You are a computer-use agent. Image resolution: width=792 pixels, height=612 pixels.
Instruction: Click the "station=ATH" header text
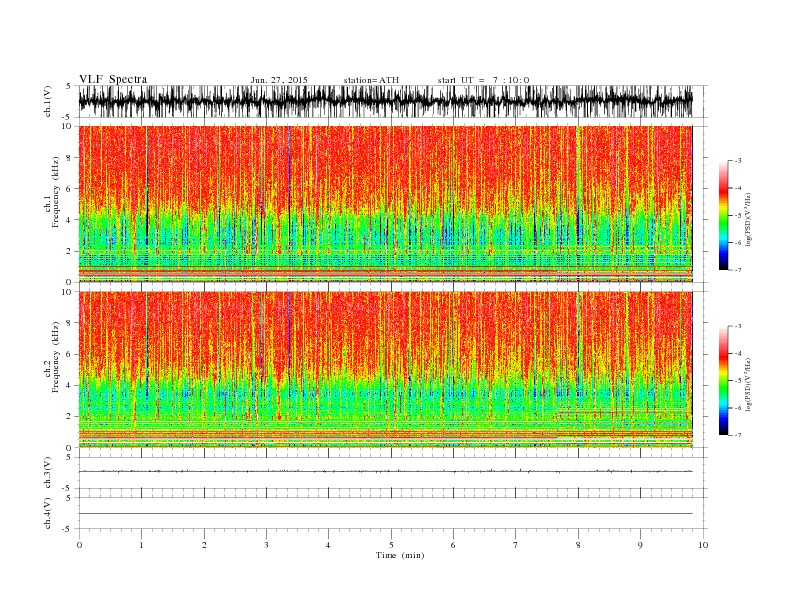coord(371,80)
